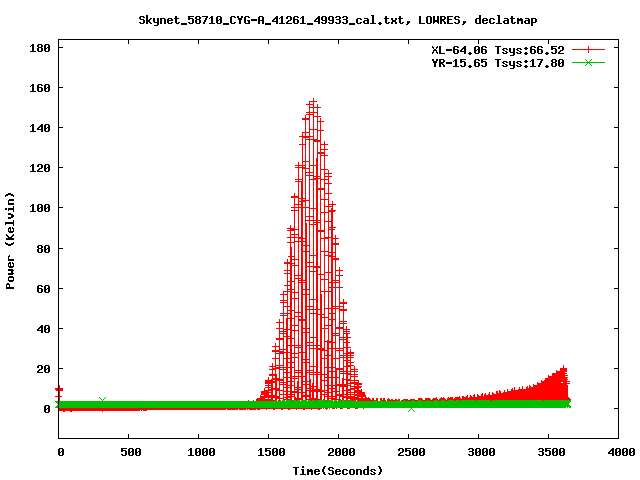Click the 120 y-axis tick label

40,168
